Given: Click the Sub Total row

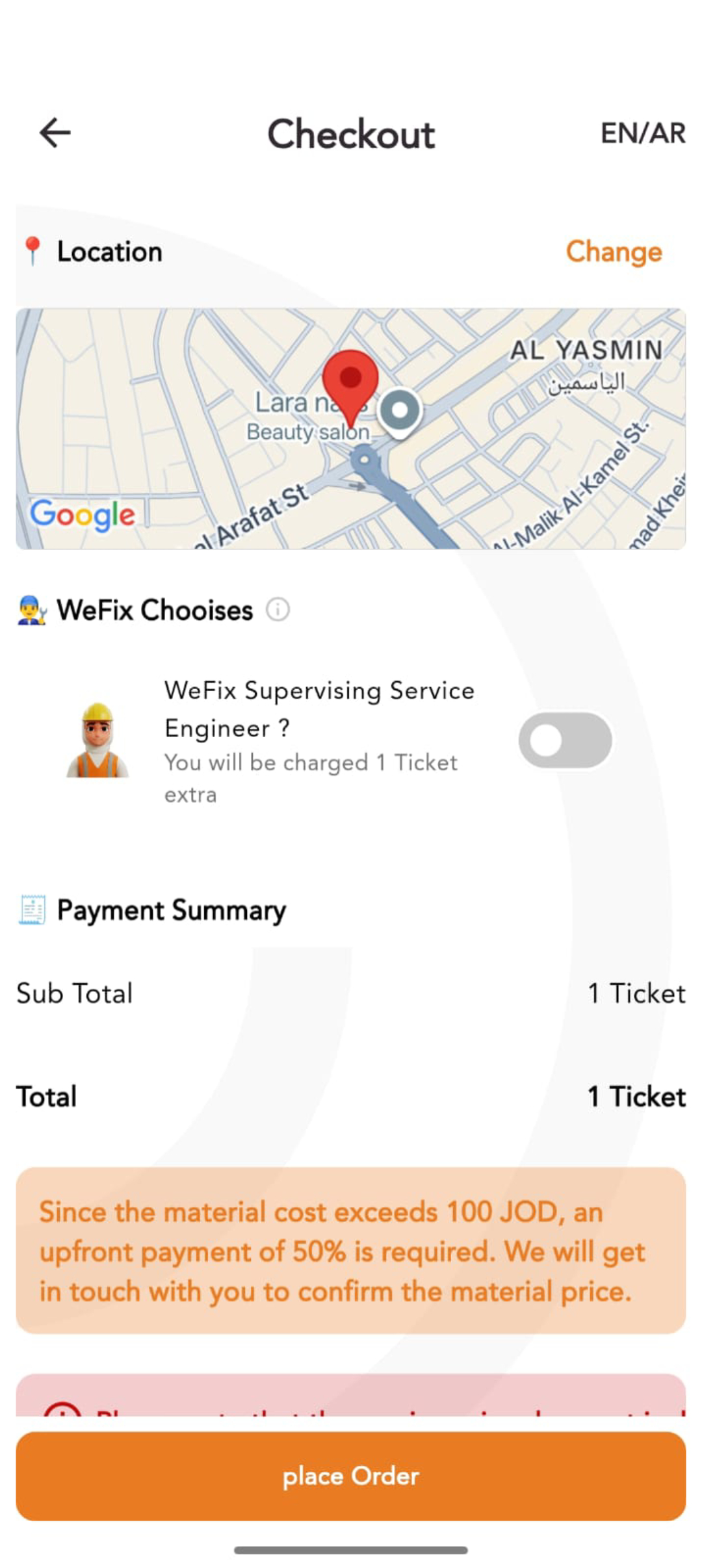Looking at the screenshot, I should pyautogui.click(x=351, y=993).
